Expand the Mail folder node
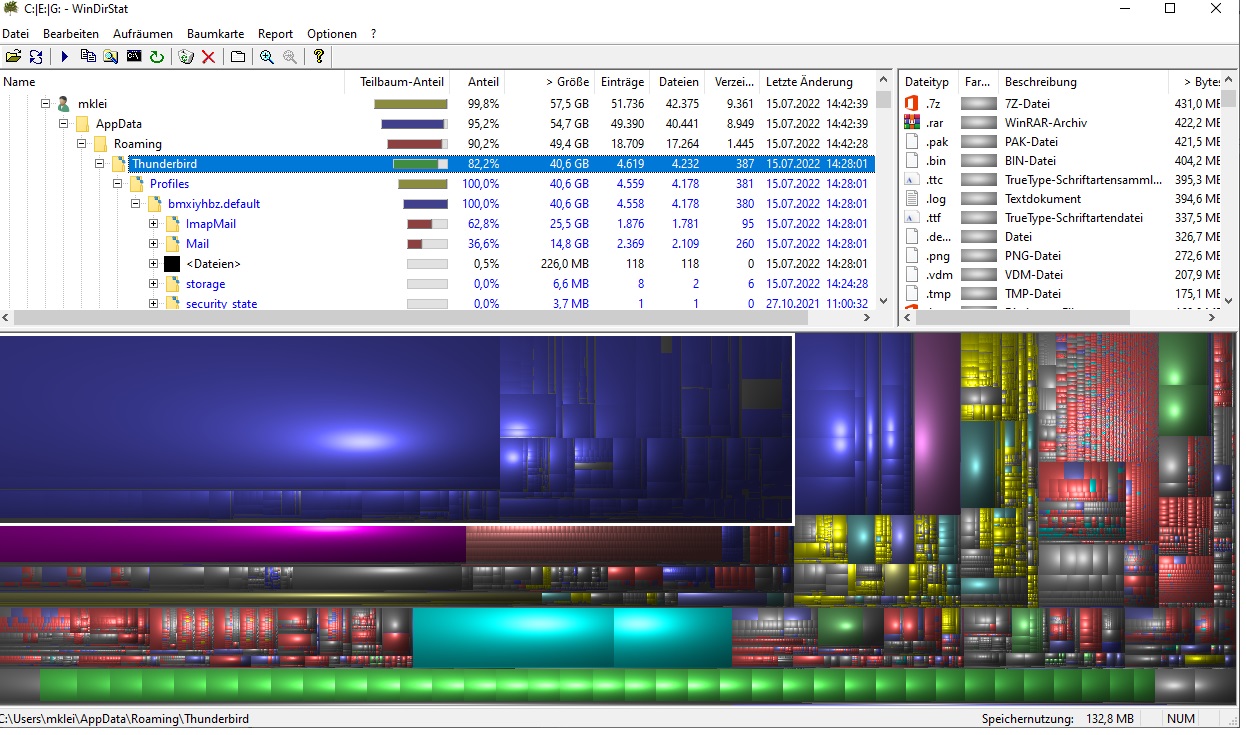 click(x=153, y=244)
